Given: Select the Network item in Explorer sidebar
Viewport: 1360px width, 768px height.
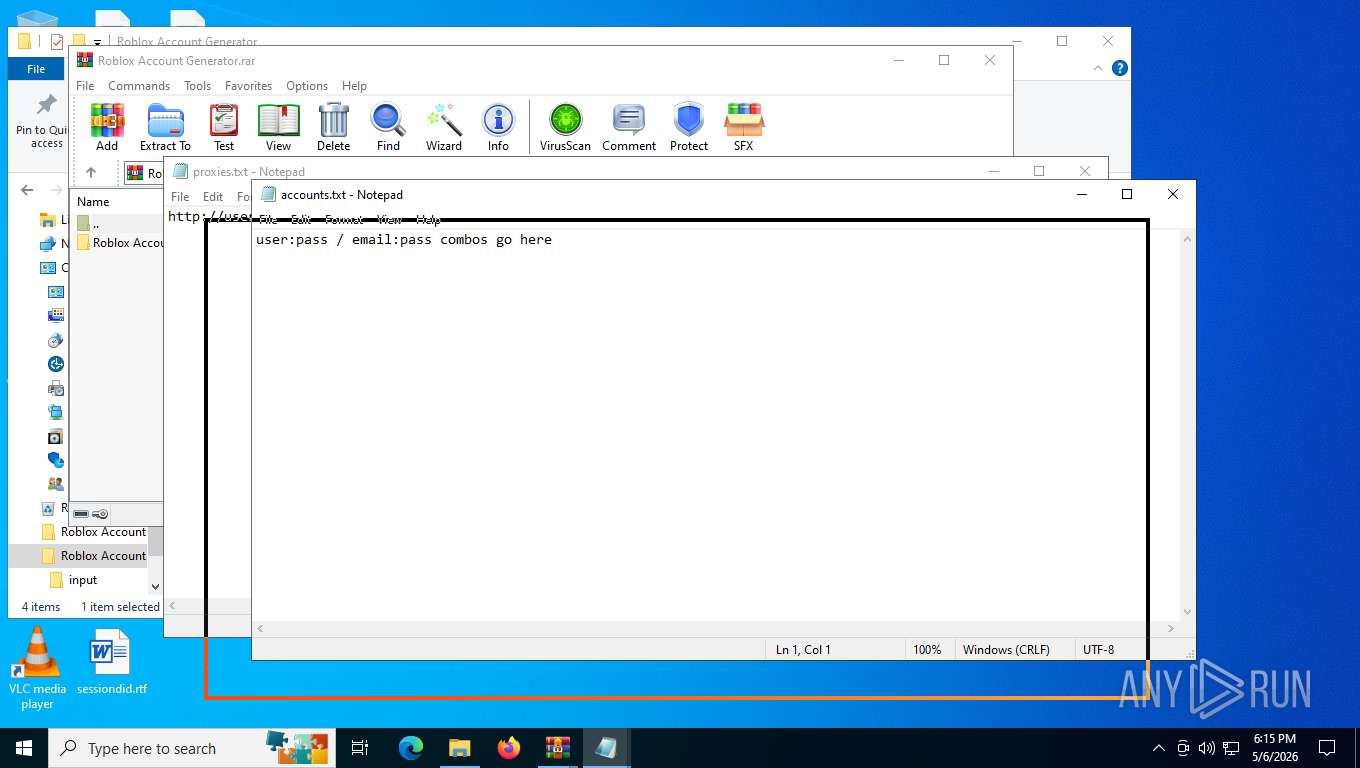Looking at the screenshot, I should 53,243.
